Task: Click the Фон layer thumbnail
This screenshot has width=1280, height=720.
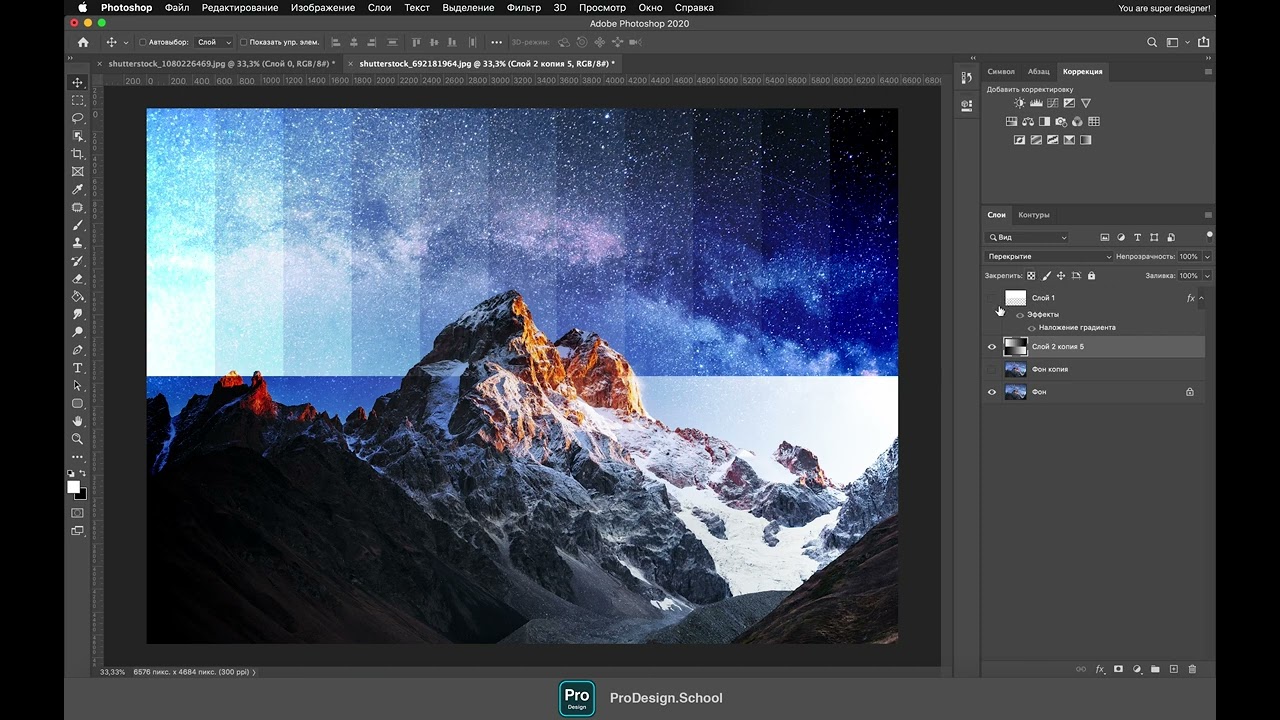Action: pos(1016,392)
